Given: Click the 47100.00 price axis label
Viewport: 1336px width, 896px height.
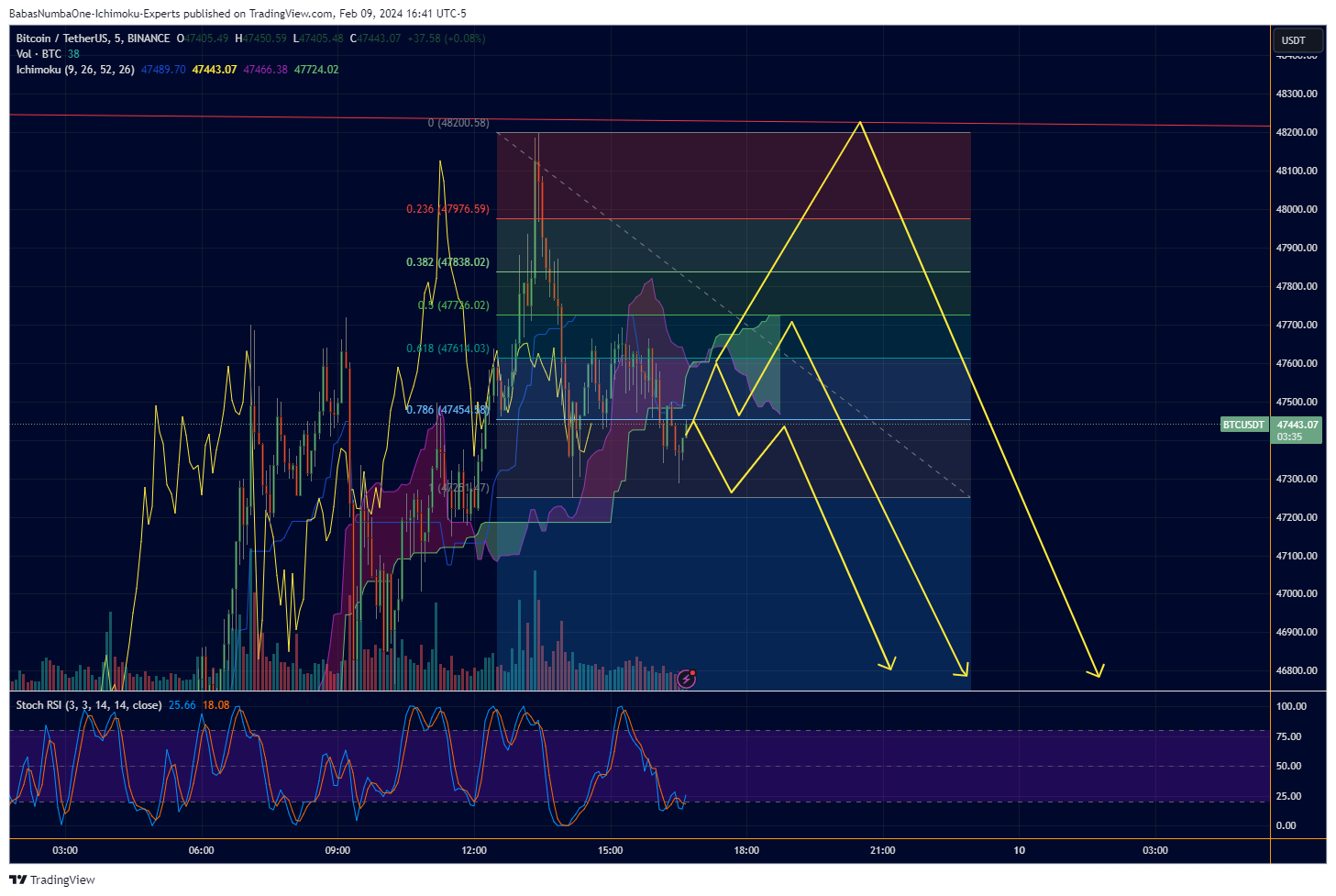Looking at the screenshot, I should [1297, 556].
